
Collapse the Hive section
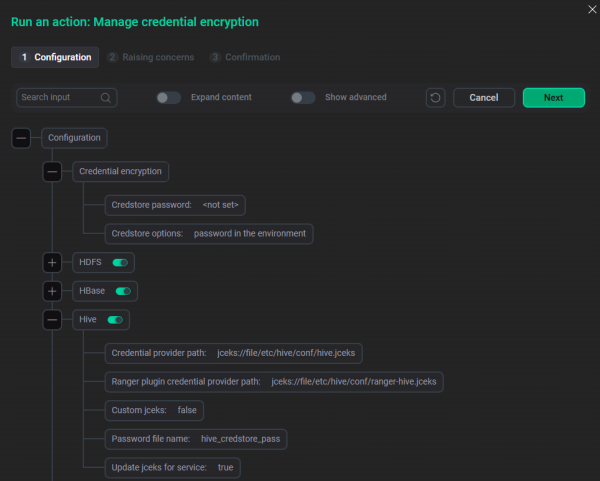tap(52, 320)
